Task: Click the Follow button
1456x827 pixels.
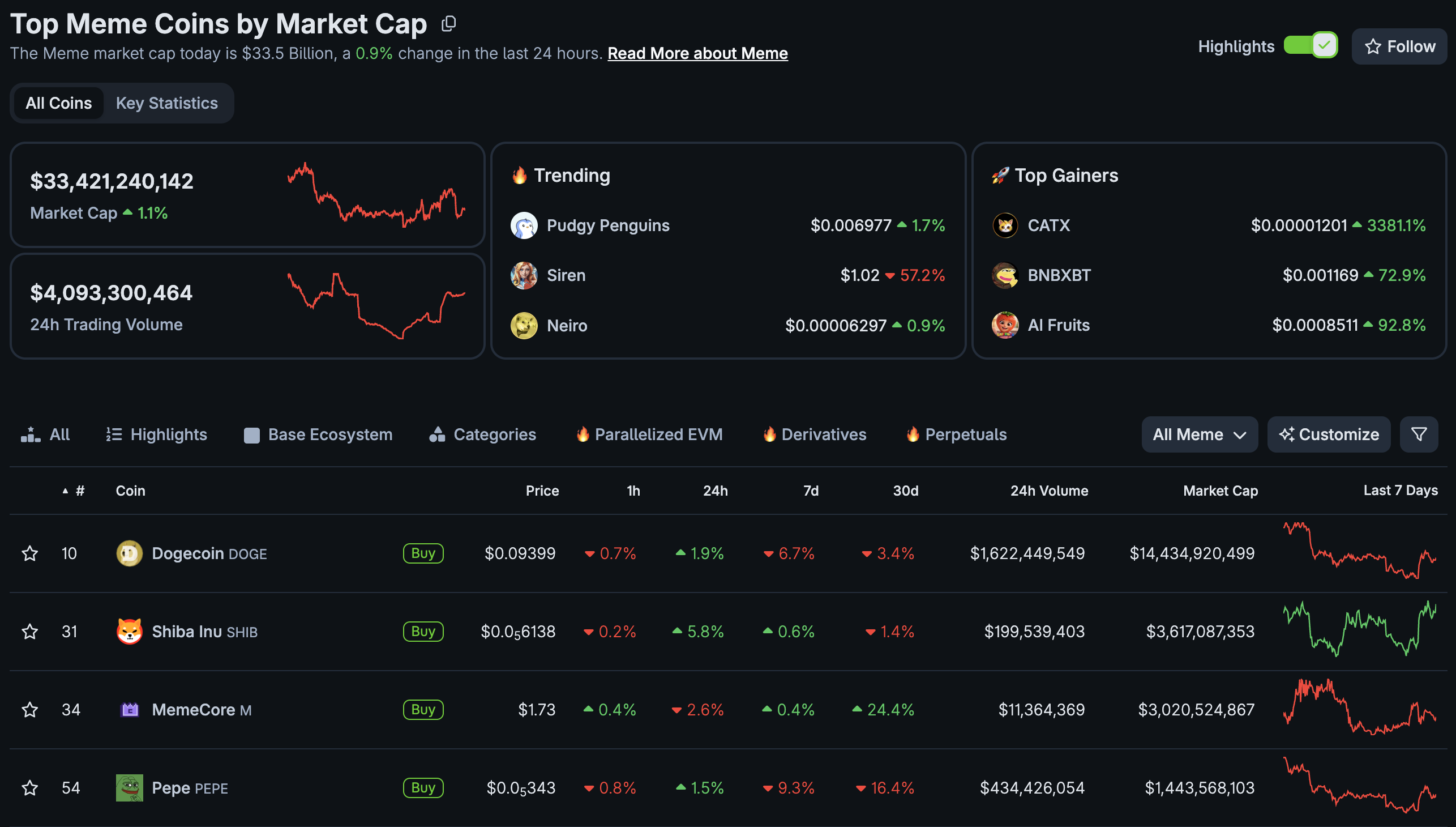Action: [x=1399, y=46]
